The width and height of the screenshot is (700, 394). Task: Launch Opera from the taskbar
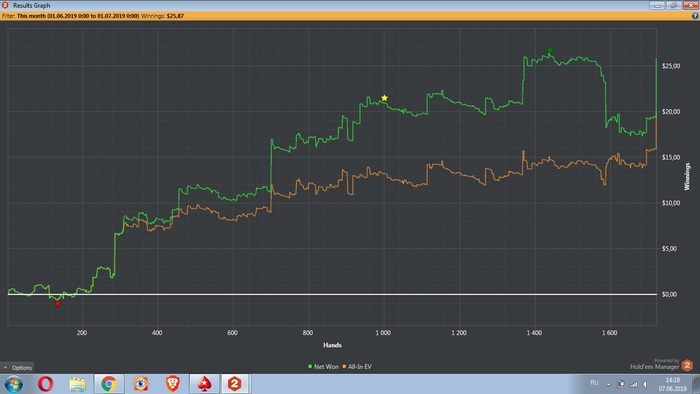46,384
